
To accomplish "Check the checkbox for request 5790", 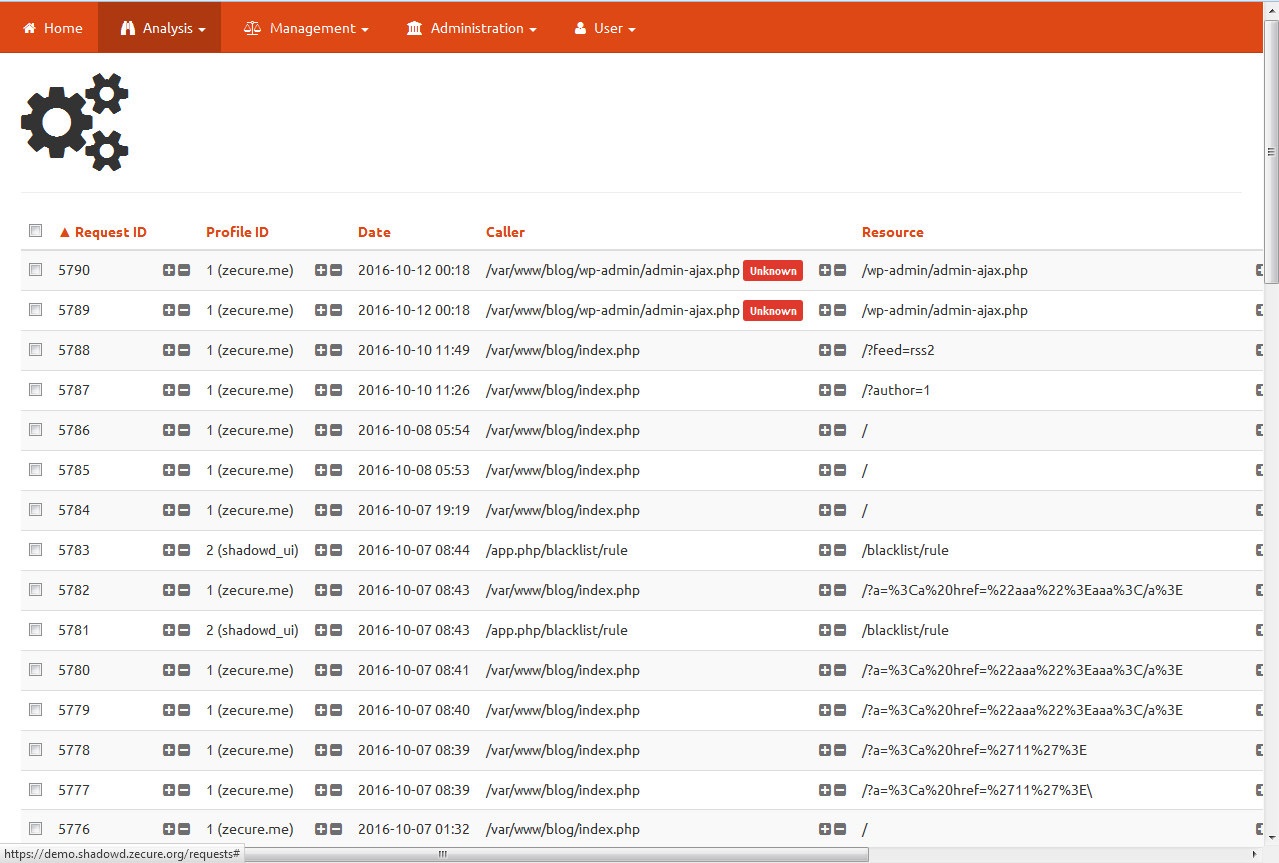I will coord(36,269).
